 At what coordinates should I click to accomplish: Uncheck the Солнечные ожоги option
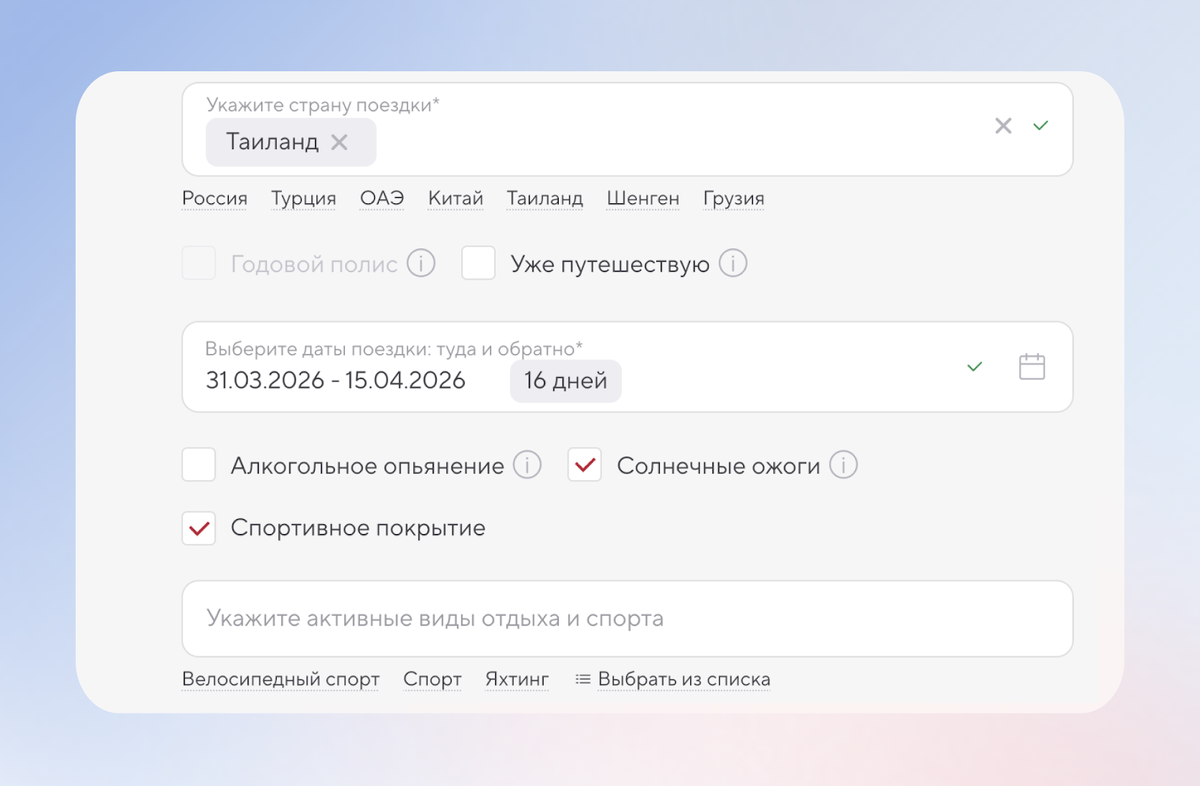click(584, 464)
